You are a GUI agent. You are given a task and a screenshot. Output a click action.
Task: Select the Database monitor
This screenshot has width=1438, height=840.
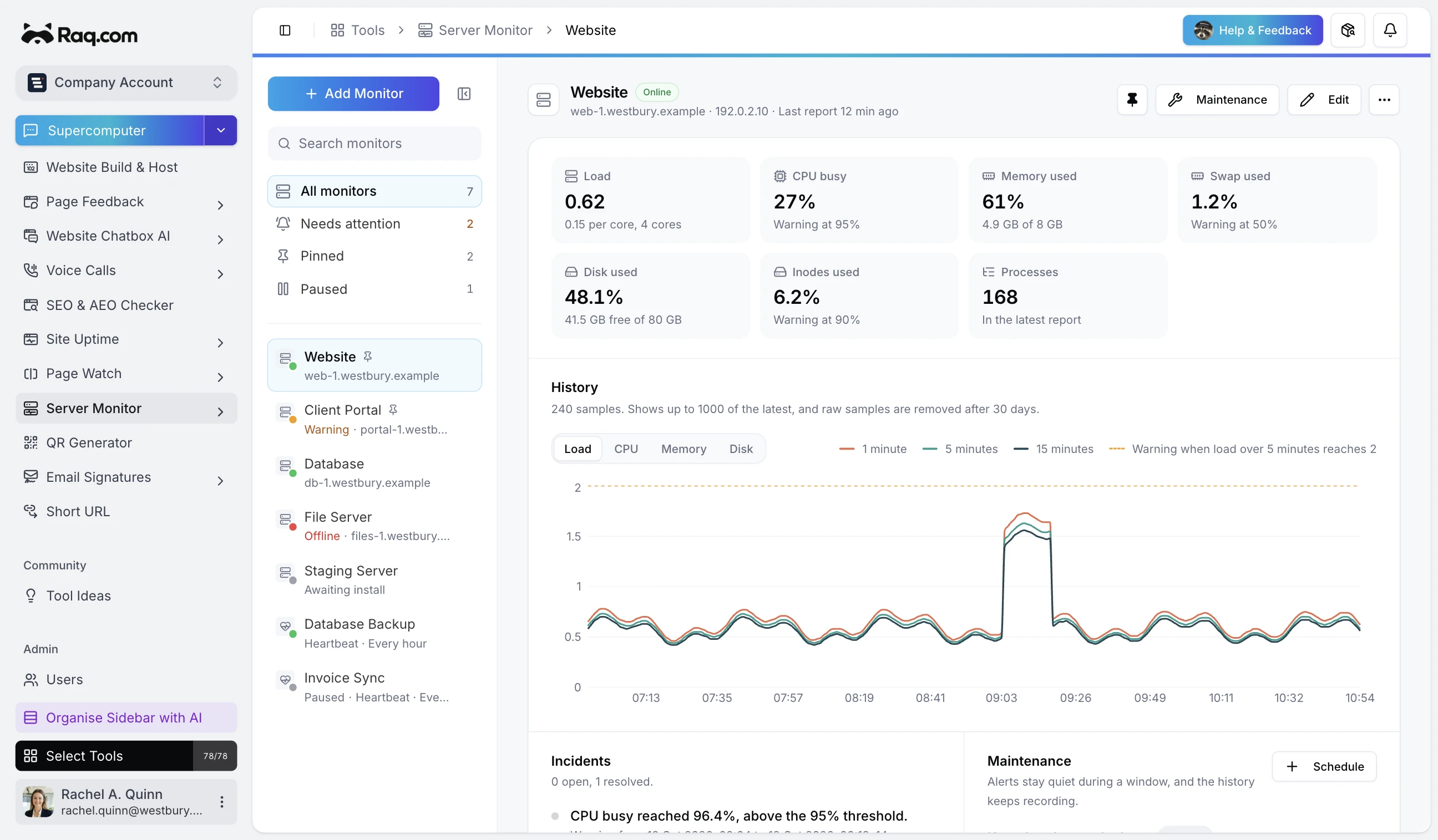[374, 473]
